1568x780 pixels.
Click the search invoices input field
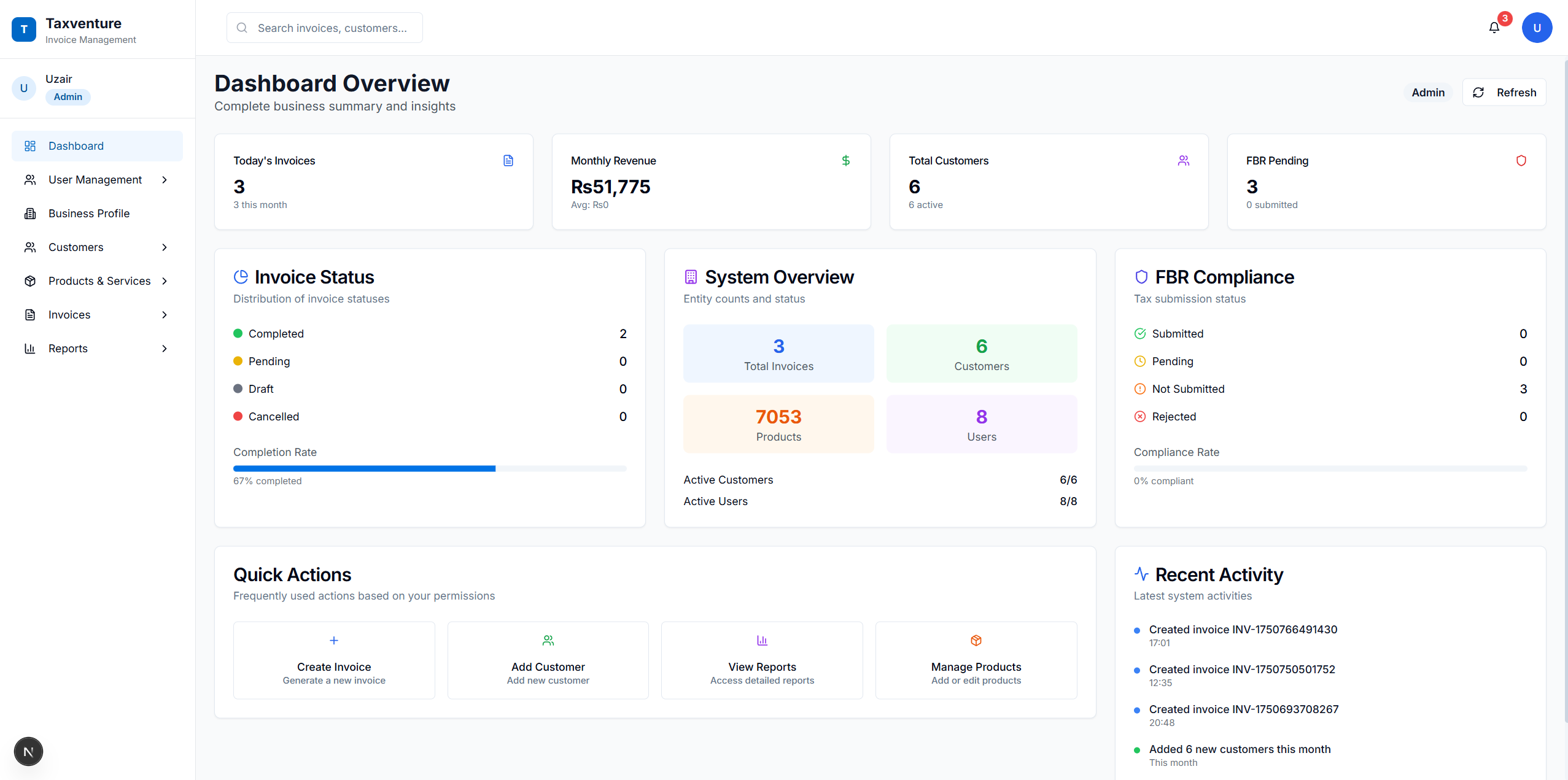325,28
